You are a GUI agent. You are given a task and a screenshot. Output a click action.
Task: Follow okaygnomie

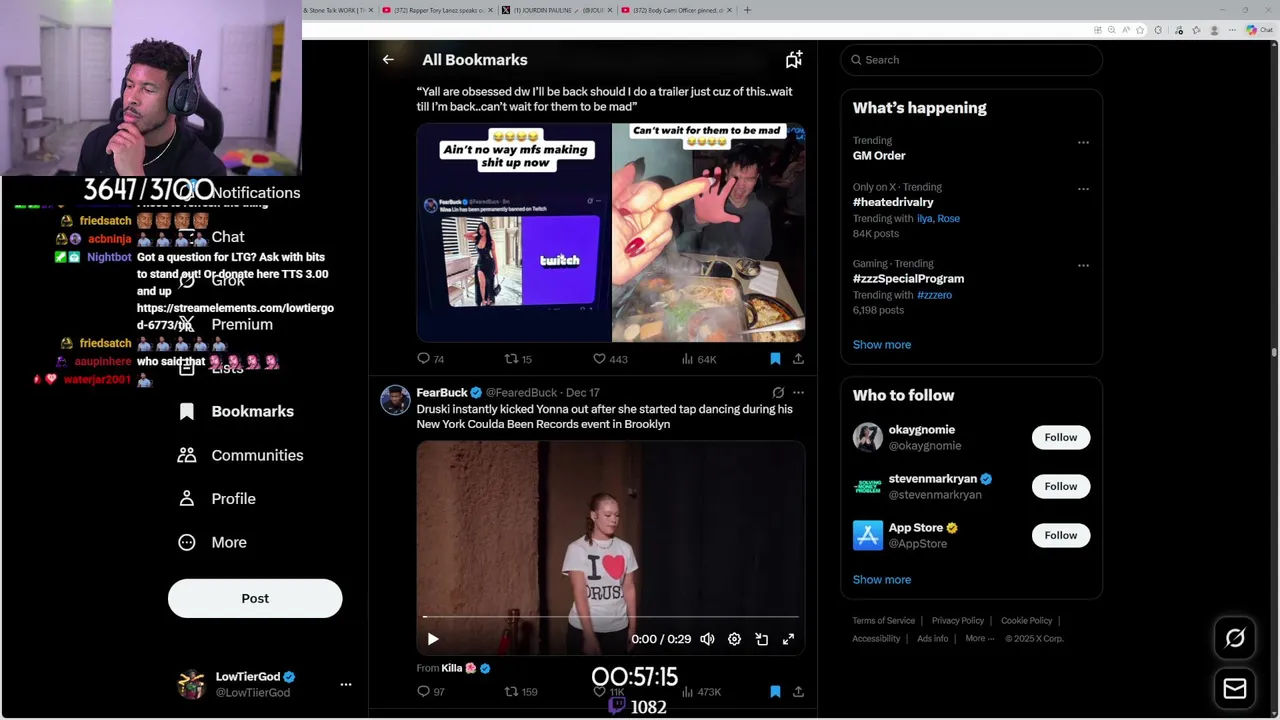tap(1061, 437)
